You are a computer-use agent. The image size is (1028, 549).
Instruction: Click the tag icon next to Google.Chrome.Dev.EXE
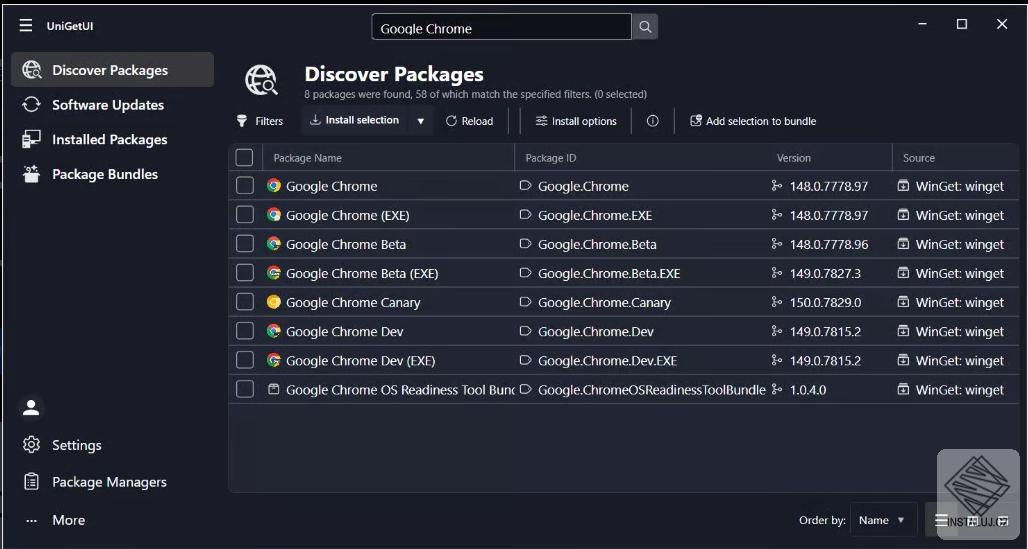pyautogui.click(x=525, y=360)
